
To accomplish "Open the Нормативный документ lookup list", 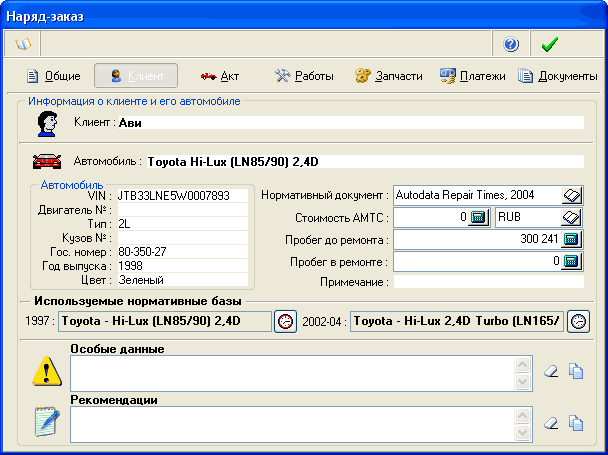I will [x=571, y=195].
